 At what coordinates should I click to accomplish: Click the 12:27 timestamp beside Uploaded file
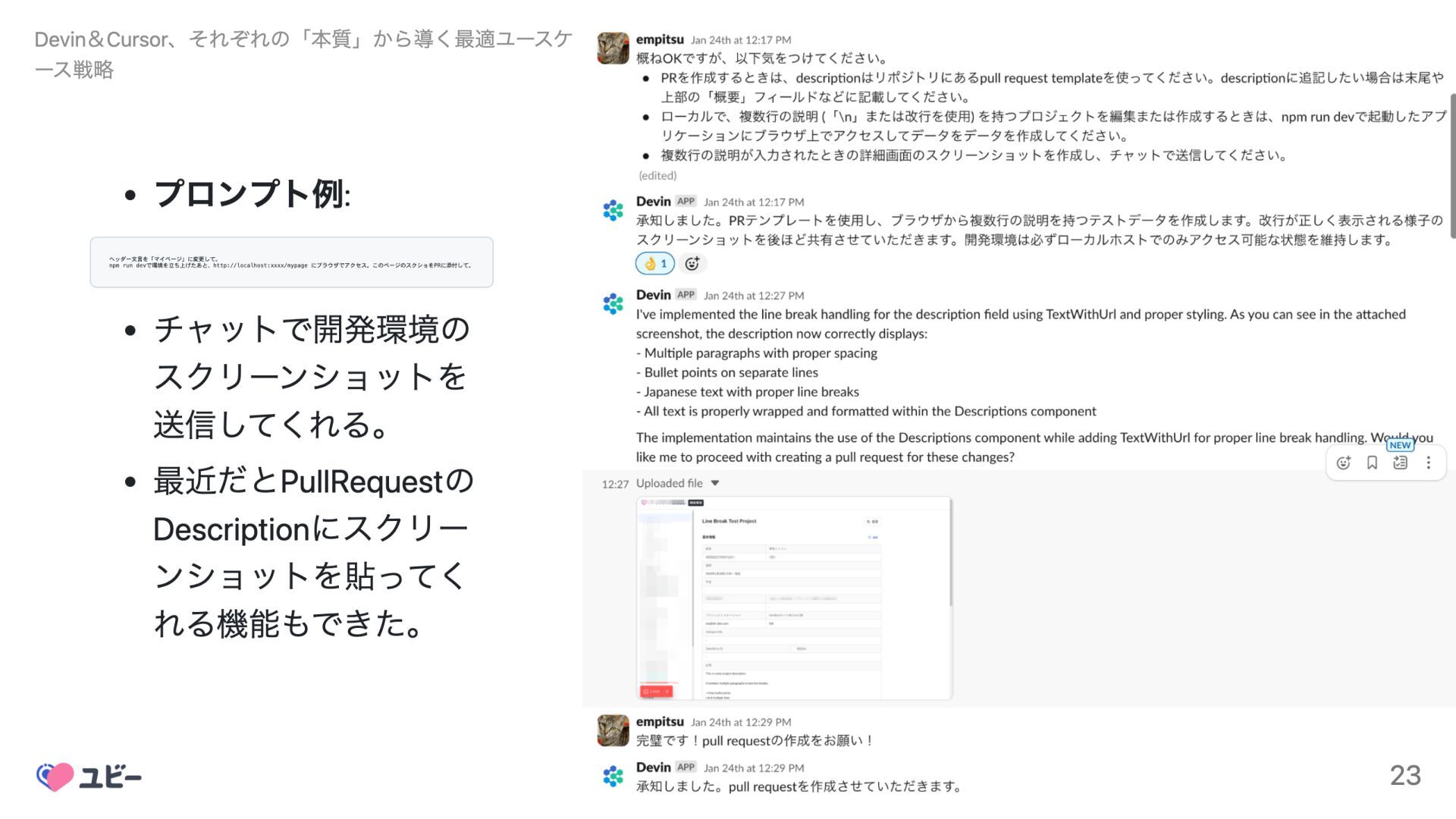[615, 484]
